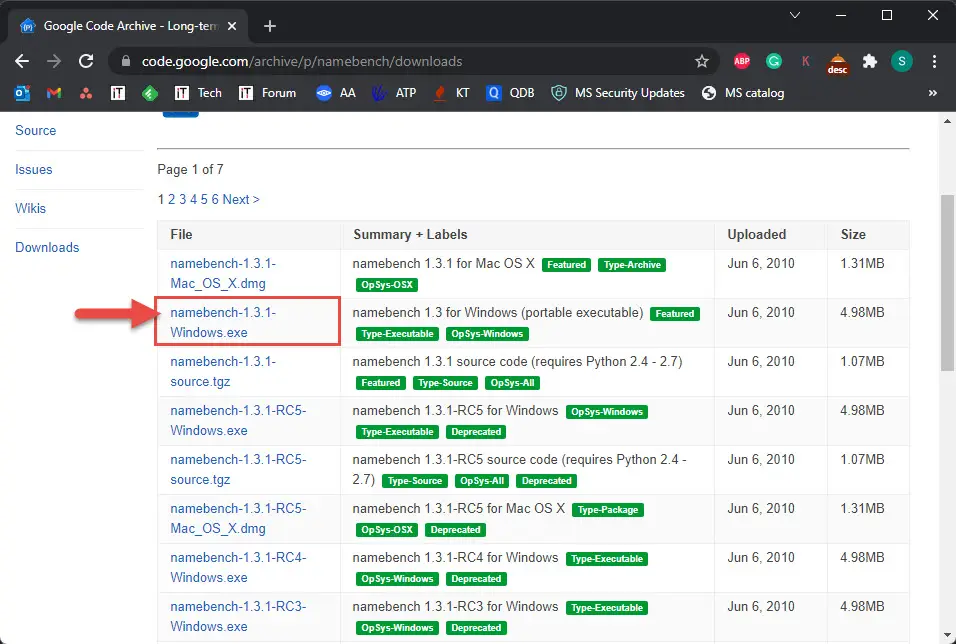Click the page vertical scrollbar thumb
This screenshot has width=956, height=644.
tap(947, 282)
